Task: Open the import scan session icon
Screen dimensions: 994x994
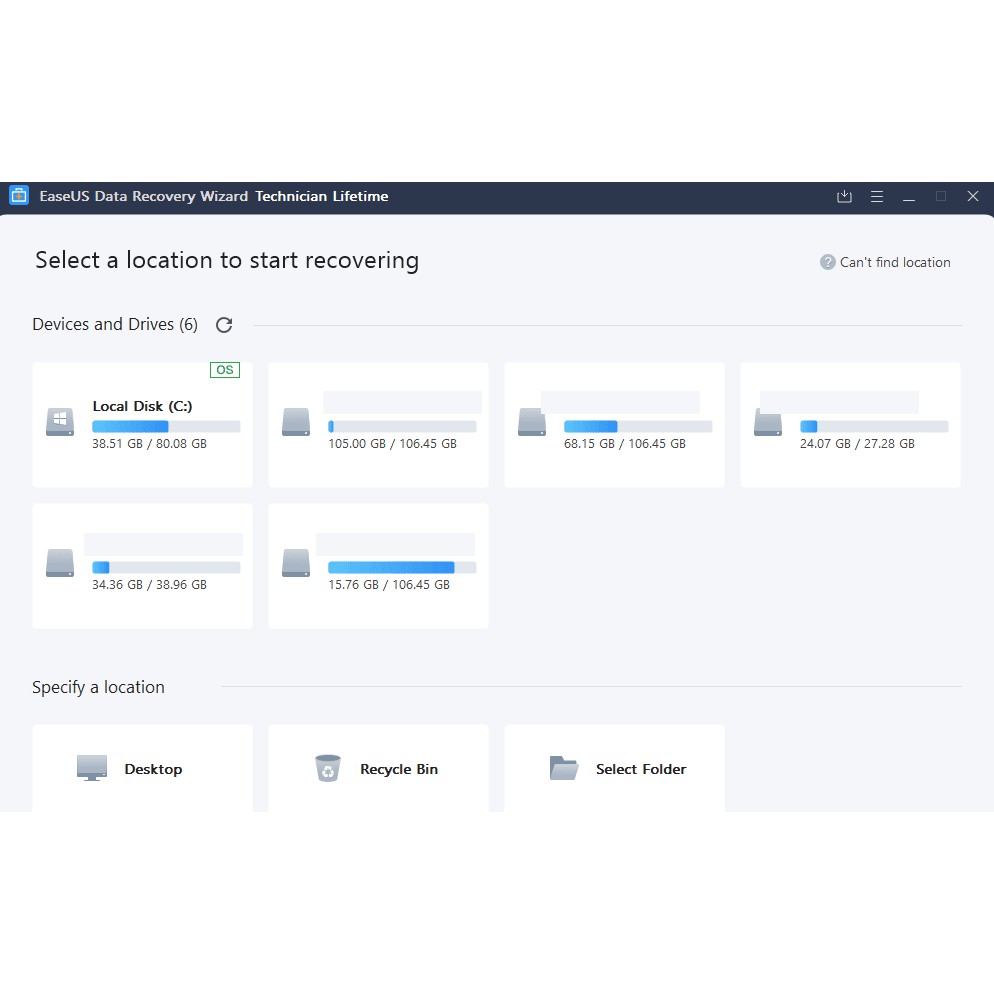Action: click(844, 197)
